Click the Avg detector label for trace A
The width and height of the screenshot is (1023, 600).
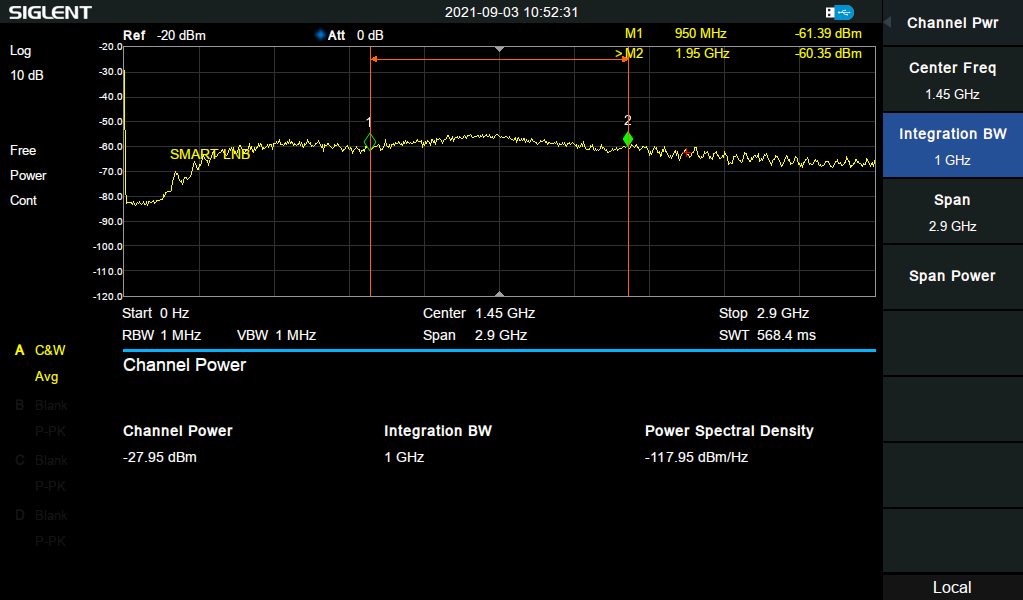(46, 376)
